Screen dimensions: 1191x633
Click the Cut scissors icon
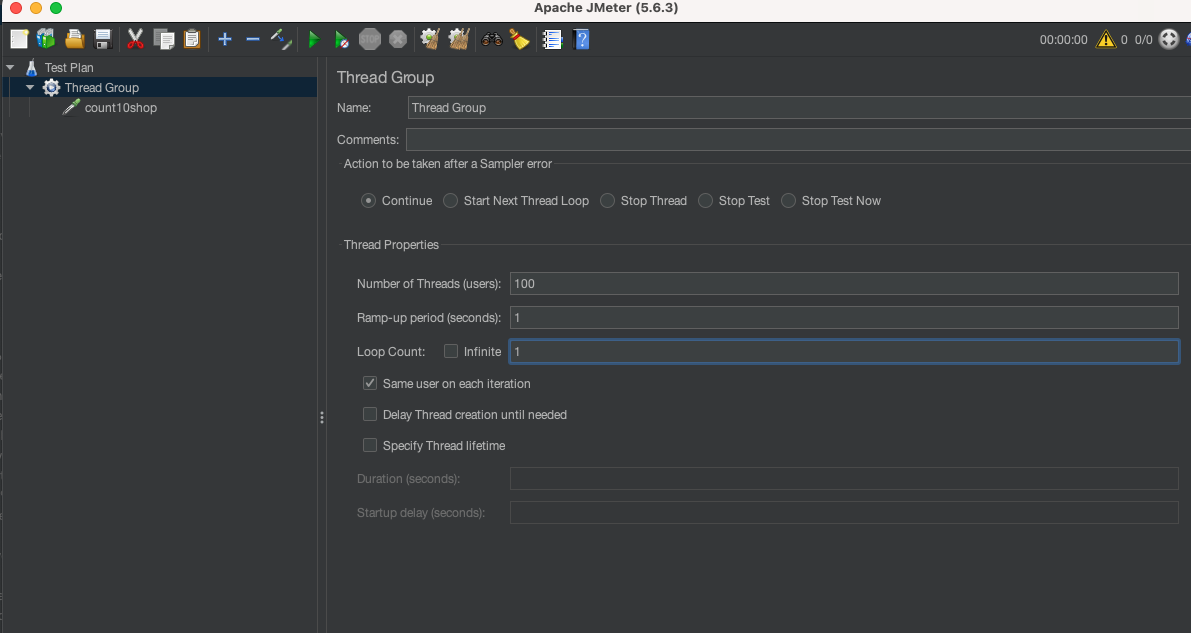pos(135,39)
